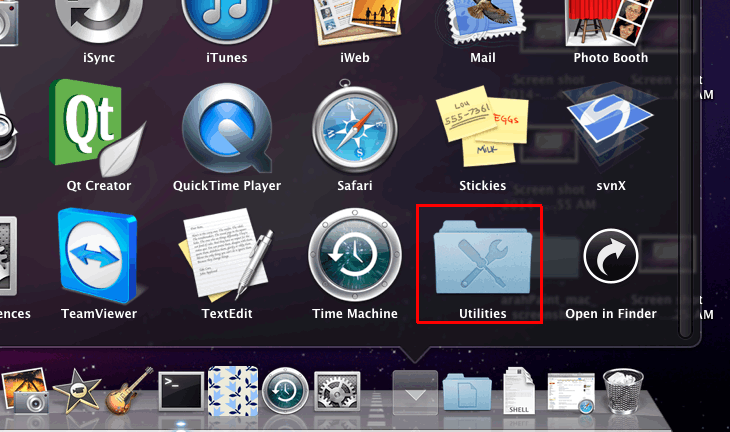The image size is (730, 432).
Task: Launch TextEdit from the Applications stack
Action: click(x=227, y=254)
